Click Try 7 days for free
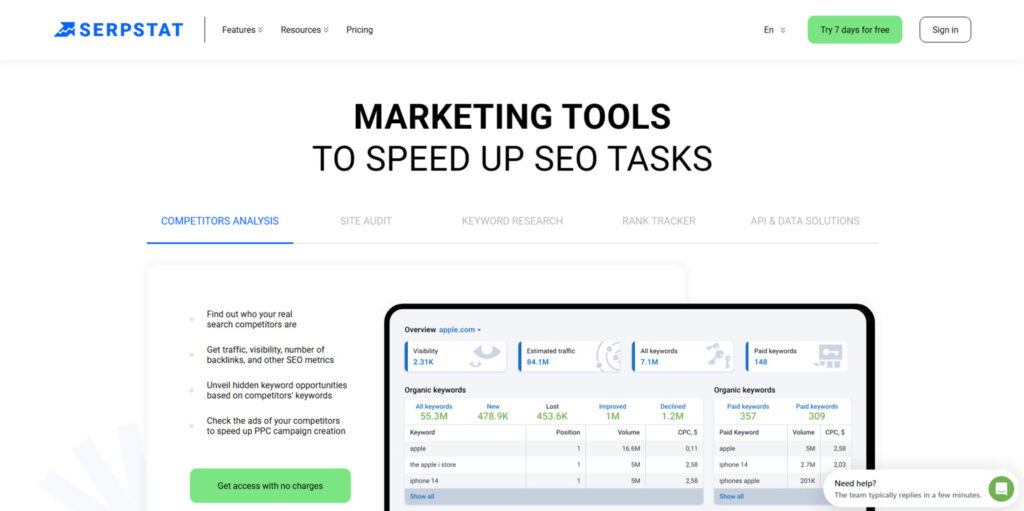Screen dimensions: 1024x511 (855, 29)
